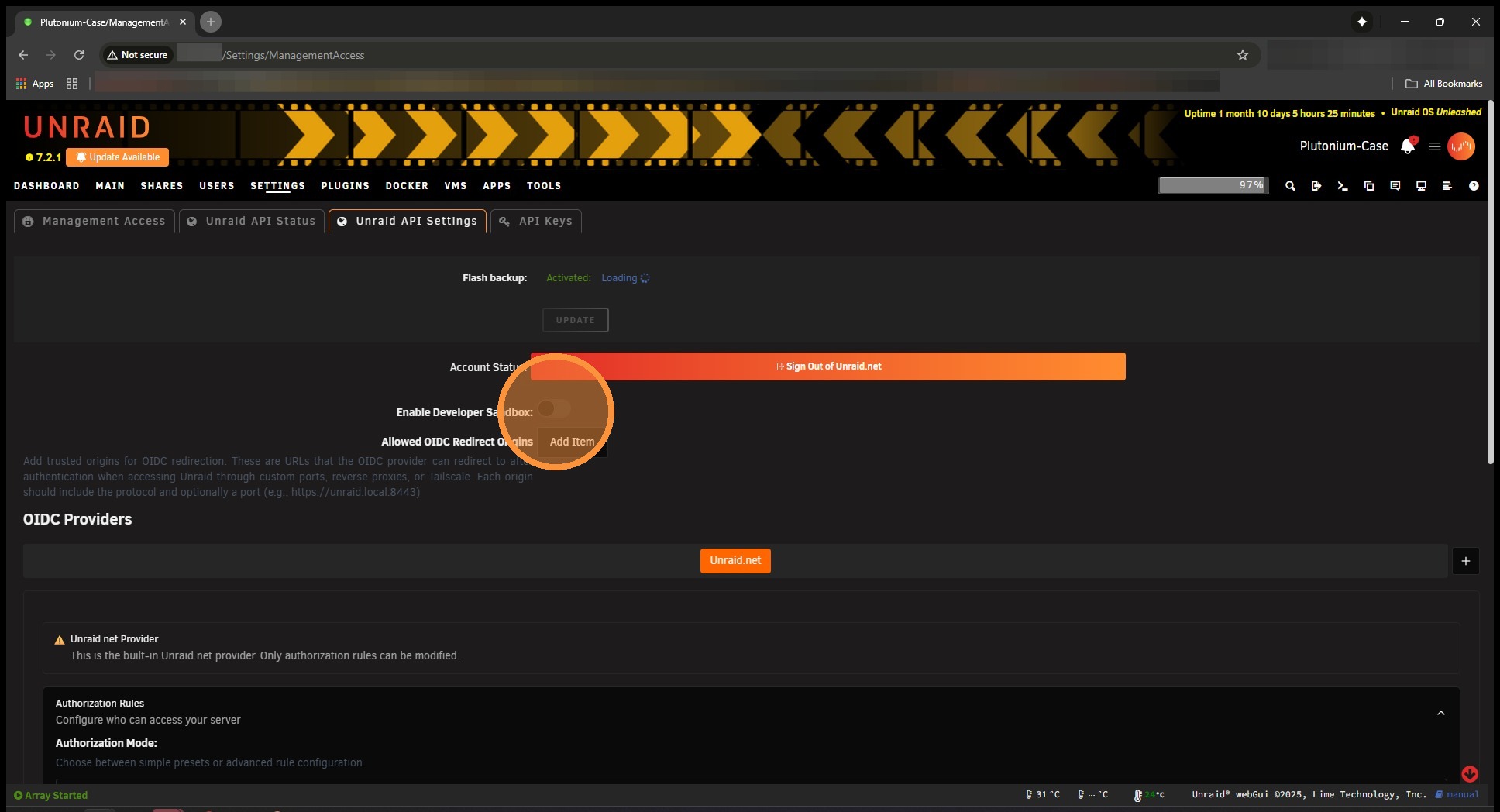Open the SETTINGS menu
The height and width of the screenshot is (812, 1500).
[x=277, y=186]
